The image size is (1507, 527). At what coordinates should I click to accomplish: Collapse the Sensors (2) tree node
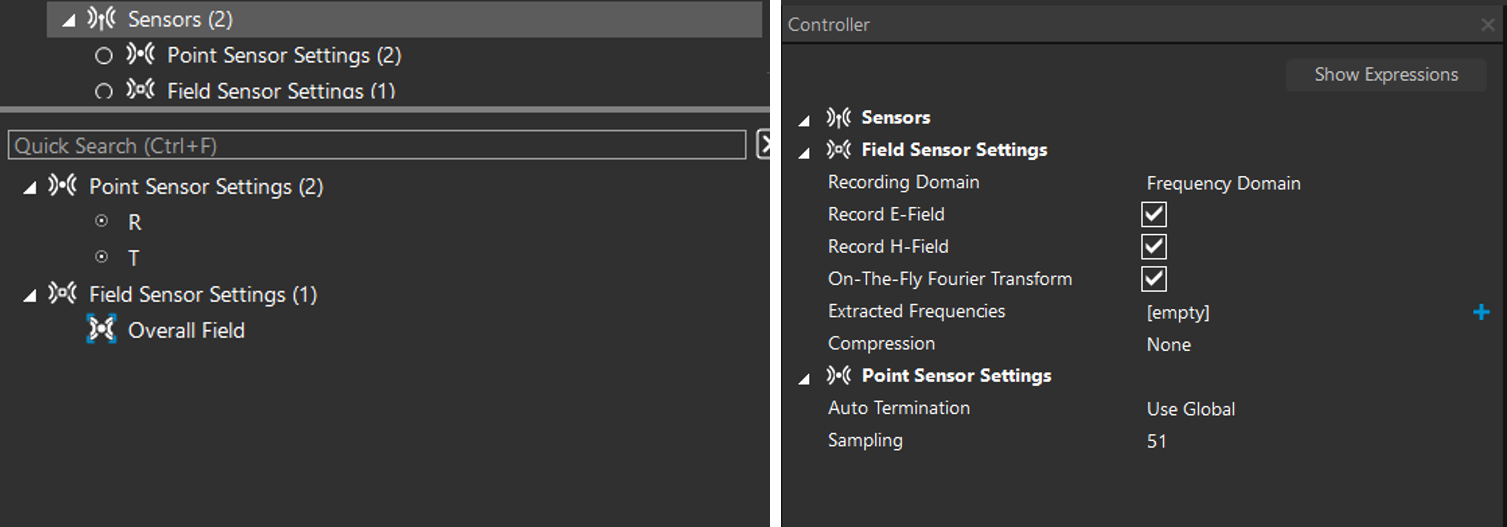(68, 20)
